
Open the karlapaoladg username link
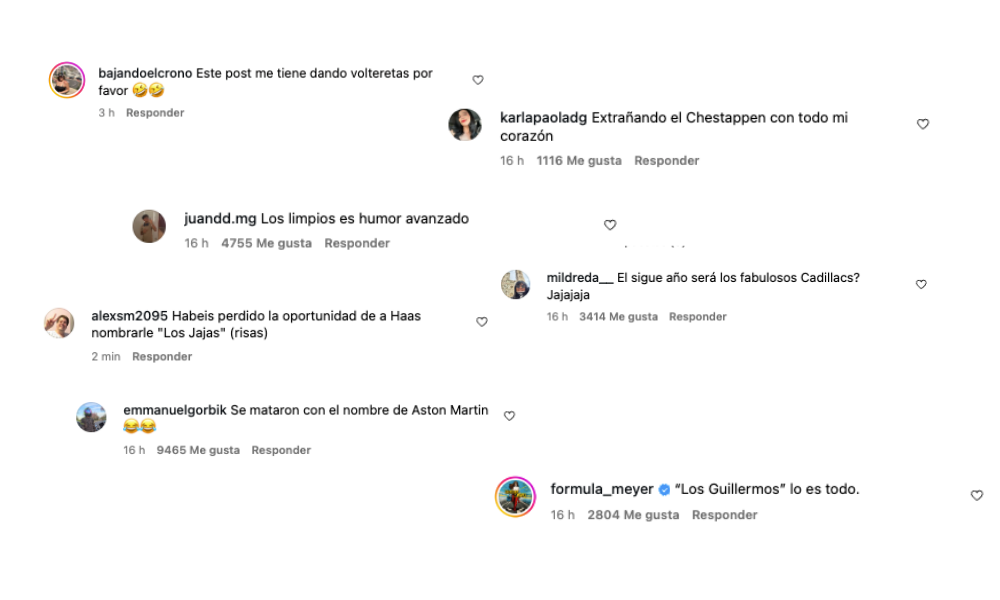pos(543,117)
